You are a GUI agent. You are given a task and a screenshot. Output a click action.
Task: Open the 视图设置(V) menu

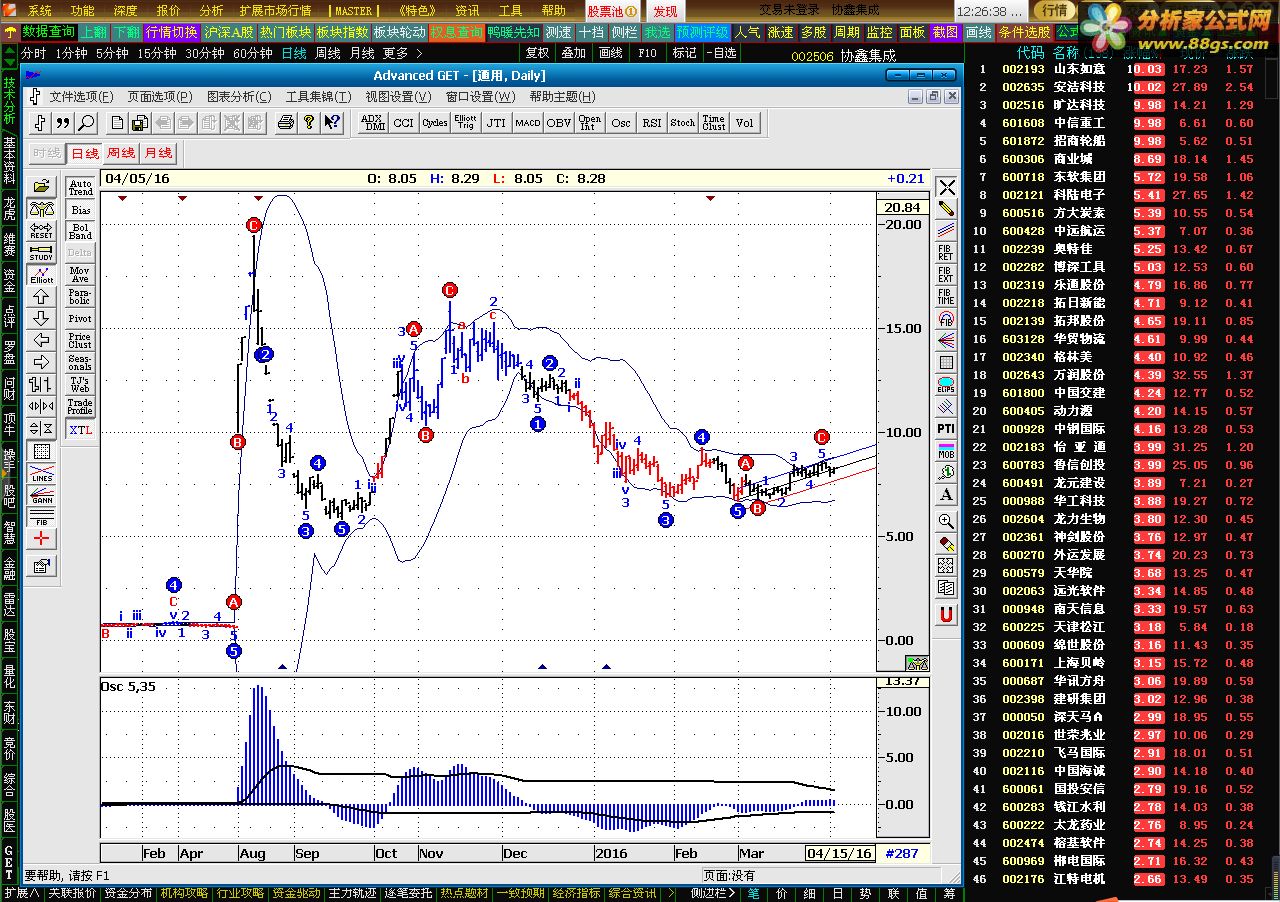click(398, 97)
